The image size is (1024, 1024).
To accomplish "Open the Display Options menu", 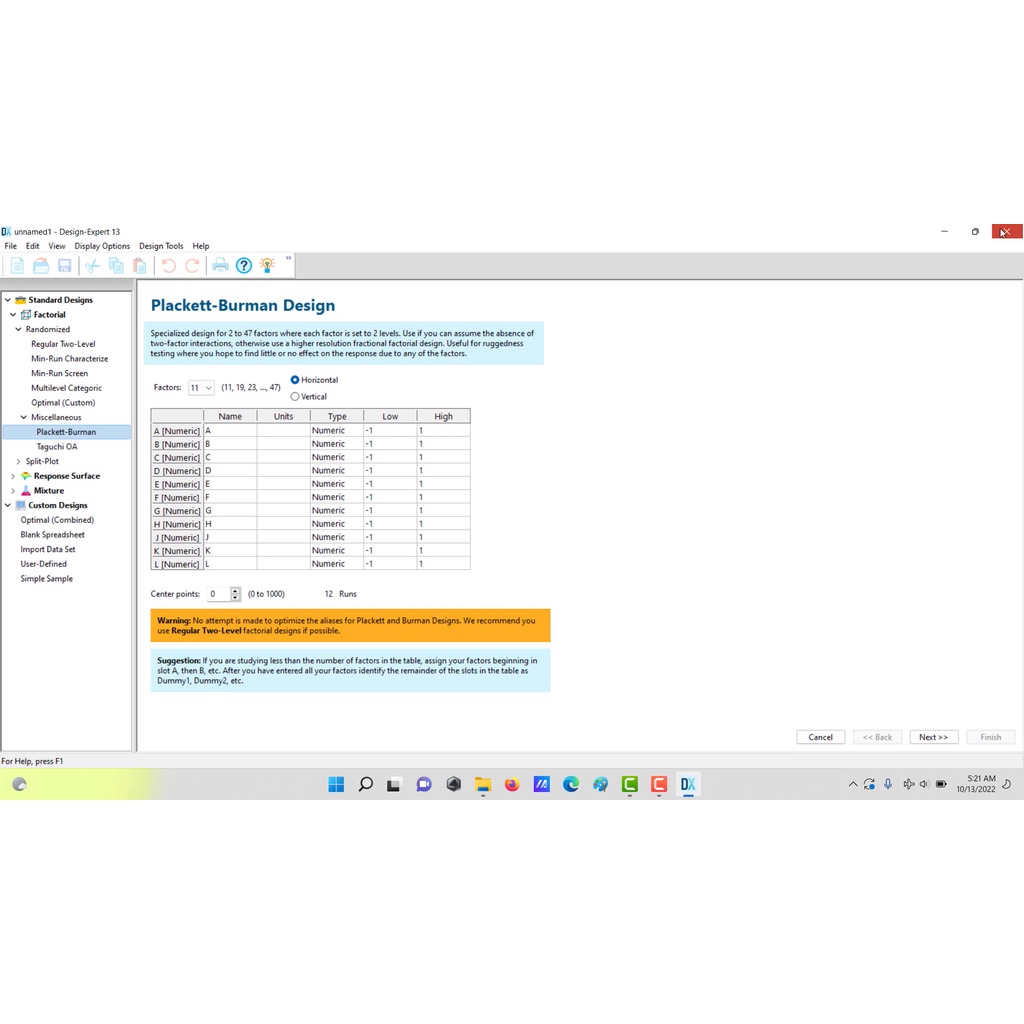I will 102,246.
